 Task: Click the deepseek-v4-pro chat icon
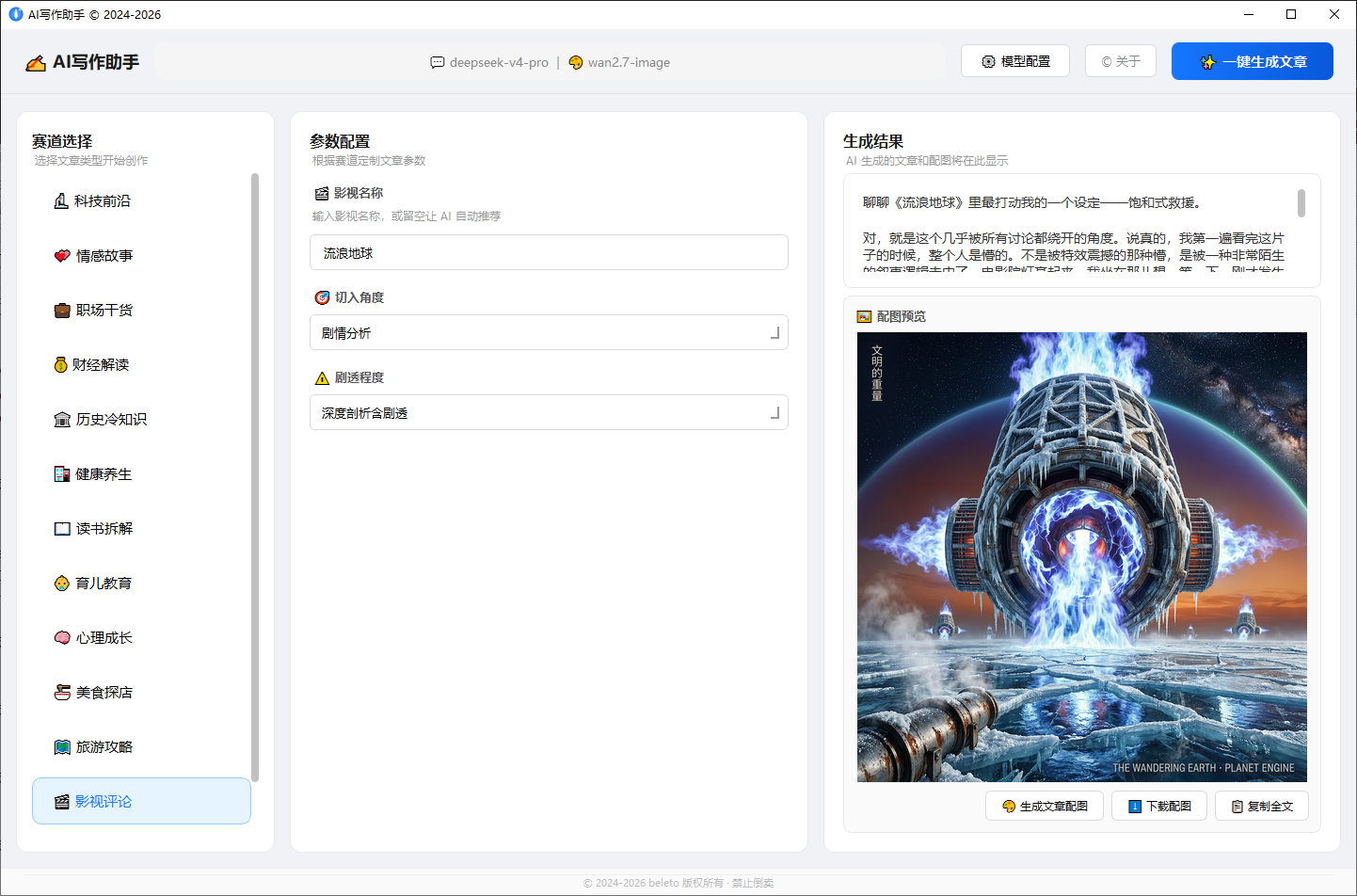click(438, 63)
